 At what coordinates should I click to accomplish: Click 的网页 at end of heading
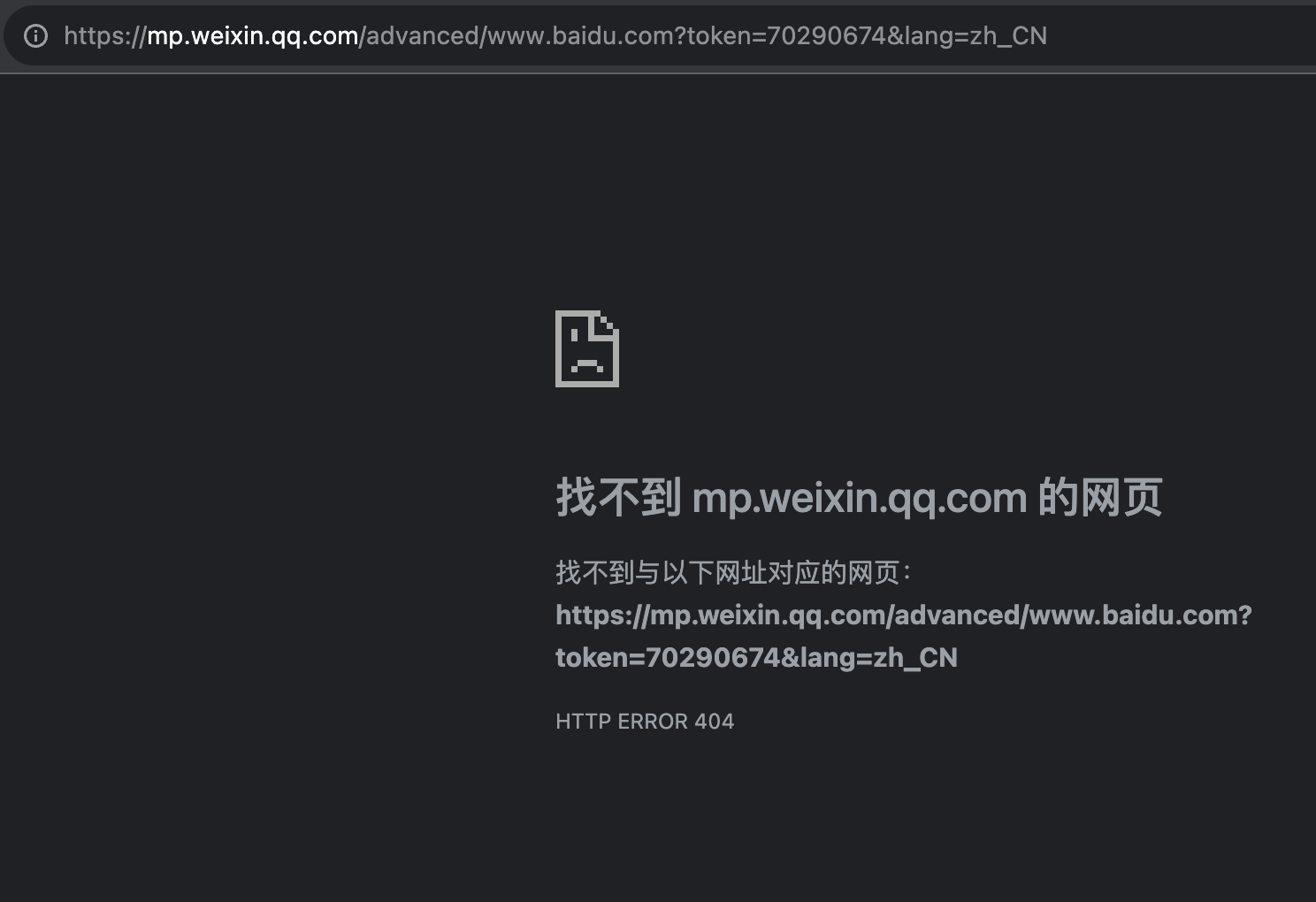click(x=1100, y=496)
